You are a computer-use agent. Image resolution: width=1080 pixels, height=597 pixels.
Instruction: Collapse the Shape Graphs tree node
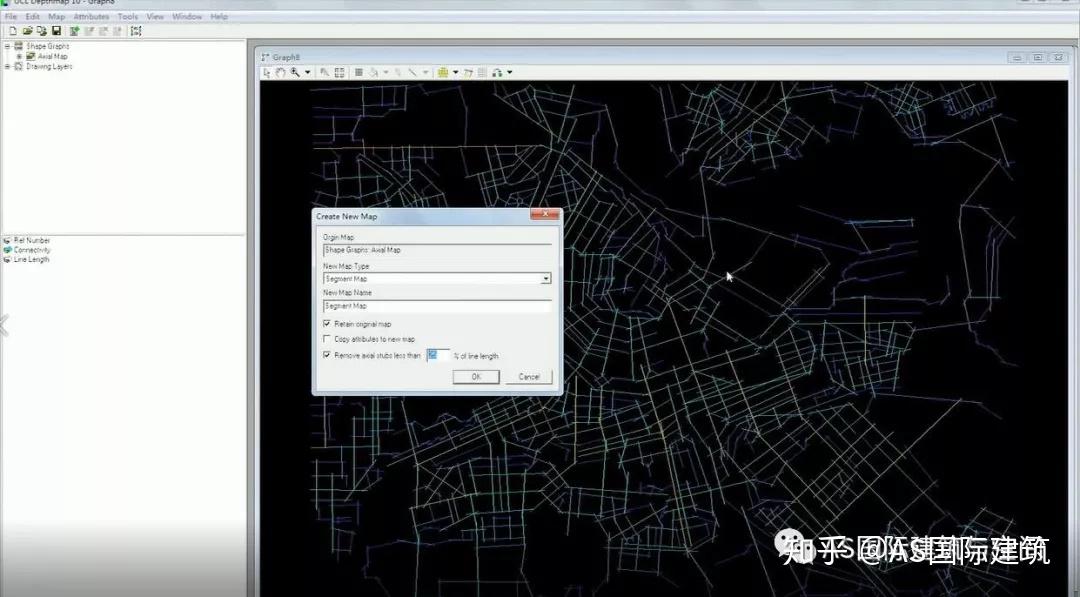pyautogui.click(x=6, y=45)
